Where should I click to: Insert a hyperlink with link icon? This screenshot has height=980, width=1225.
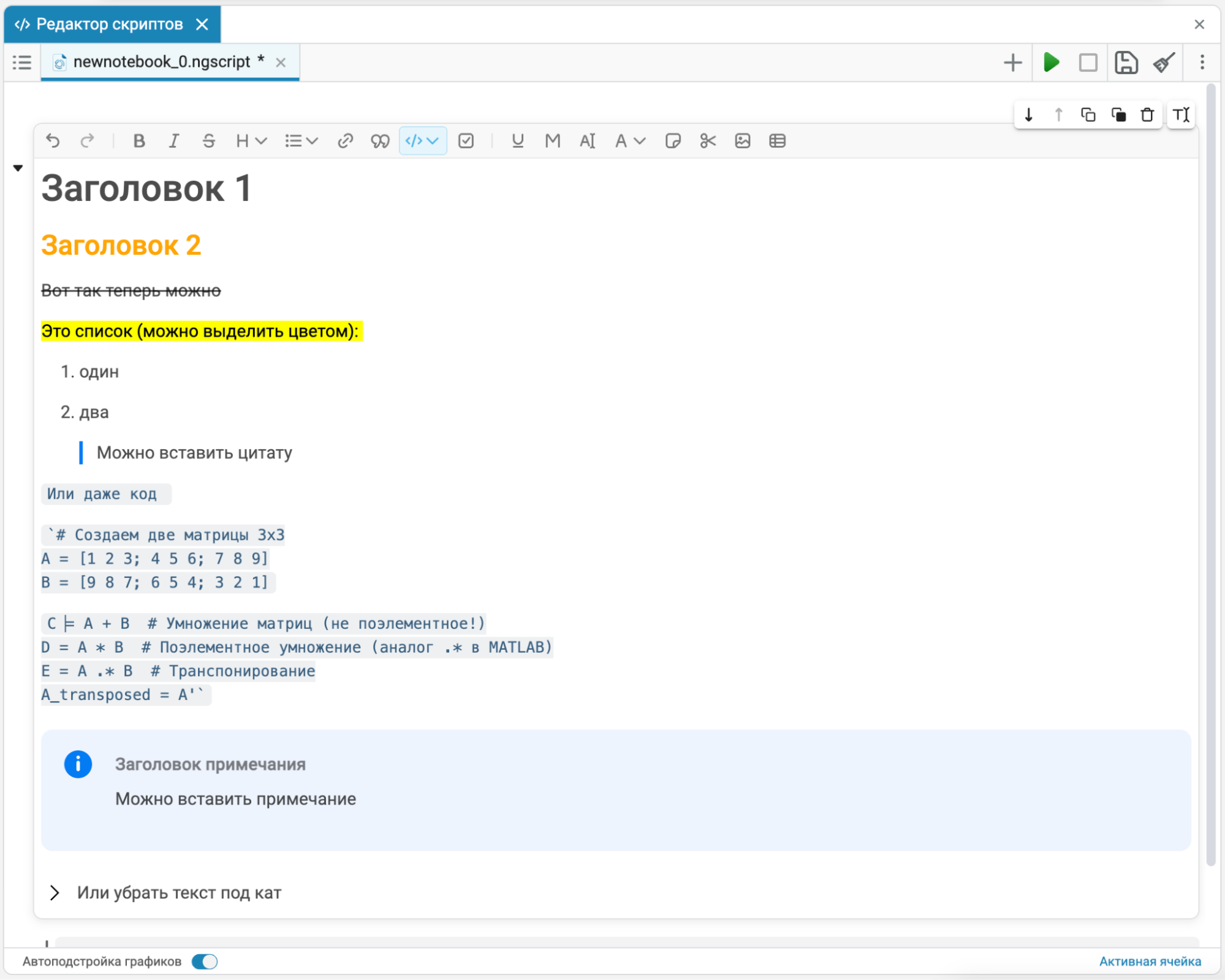click(x=345, y=141)
